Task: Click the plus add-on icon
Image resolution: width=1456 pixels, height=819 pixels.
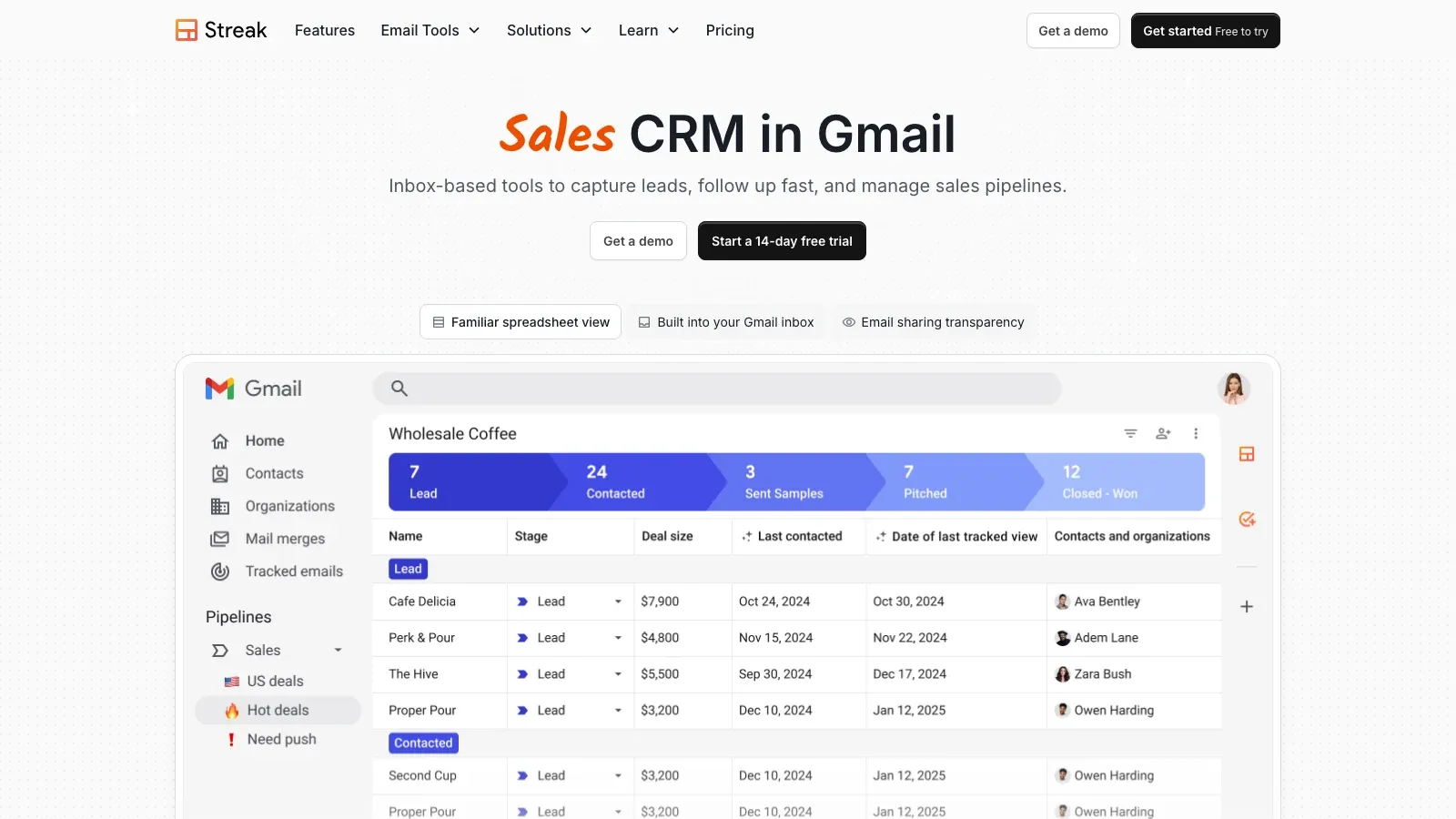Action: coord(1247,607)
